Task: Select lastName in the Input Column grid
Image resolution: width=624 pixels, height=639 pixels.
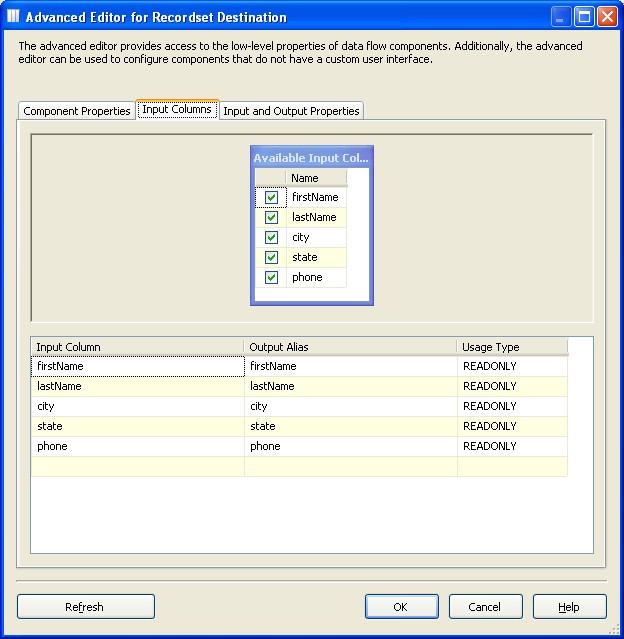Action: [138, 386]
